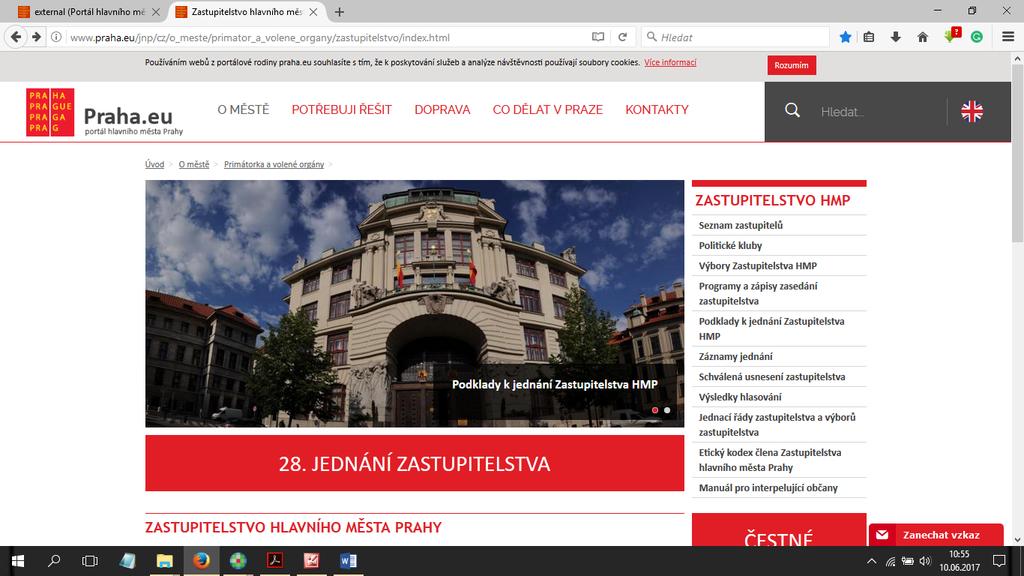Show bookmarks list icon in toolbar
The image size is (1024, 576).
pos(869,37)
